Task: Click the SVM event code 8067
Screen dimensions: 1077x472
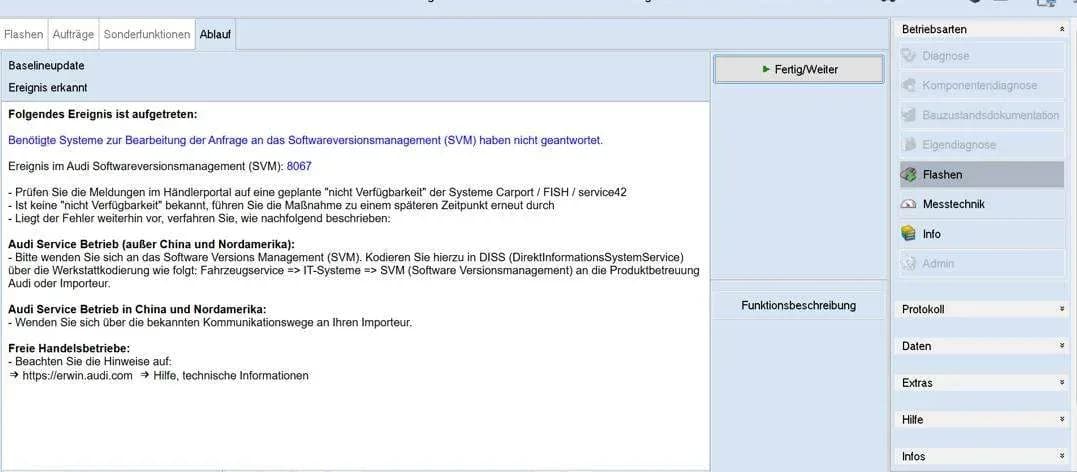Action: (x=299, y=166)
